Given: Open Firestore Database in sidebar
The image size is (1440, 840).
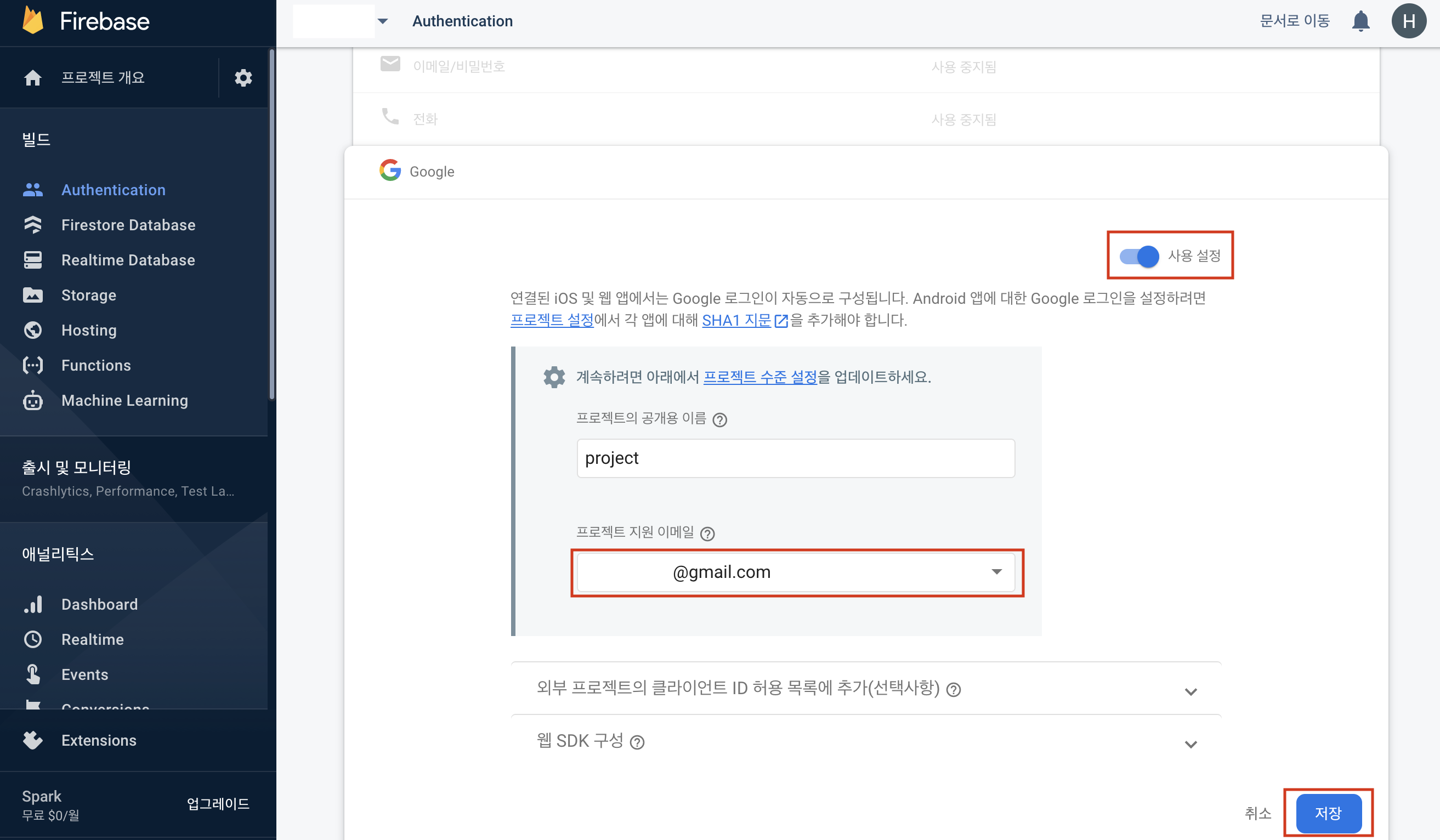Looking at the screenshot, I should pos(128,225).
